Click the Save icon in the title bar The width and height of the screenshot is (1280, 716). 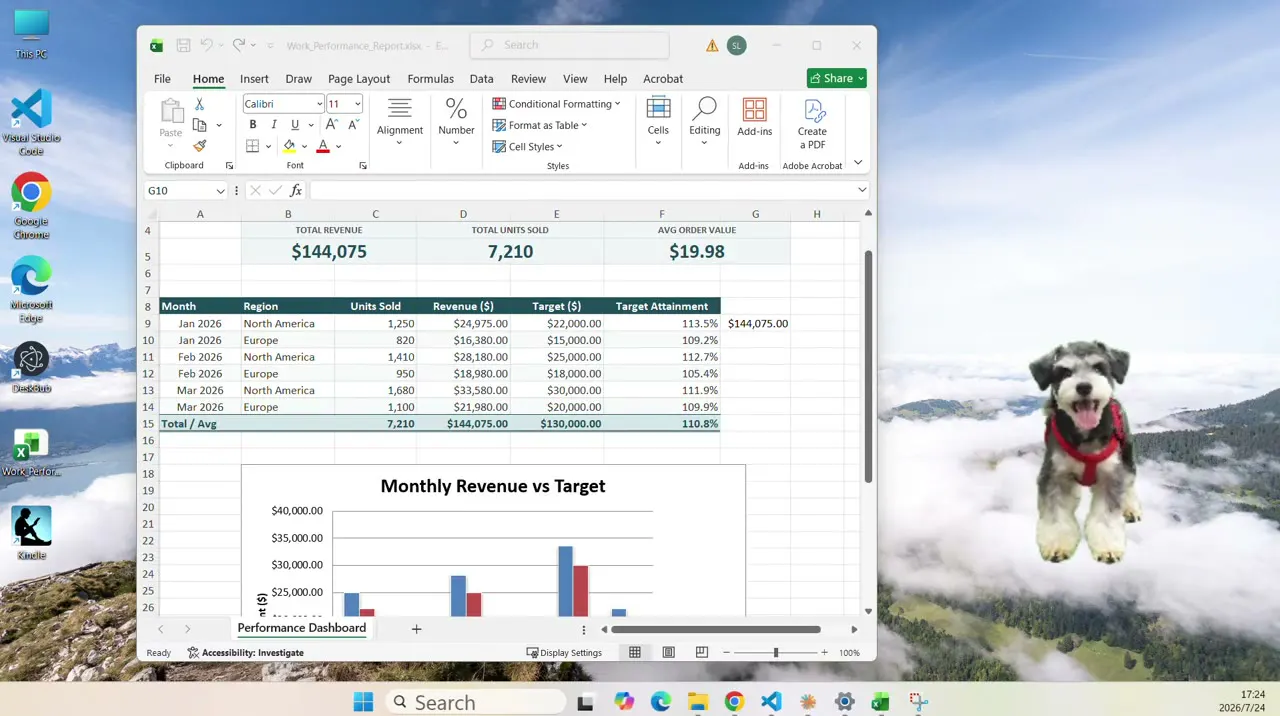coord(184,45)
